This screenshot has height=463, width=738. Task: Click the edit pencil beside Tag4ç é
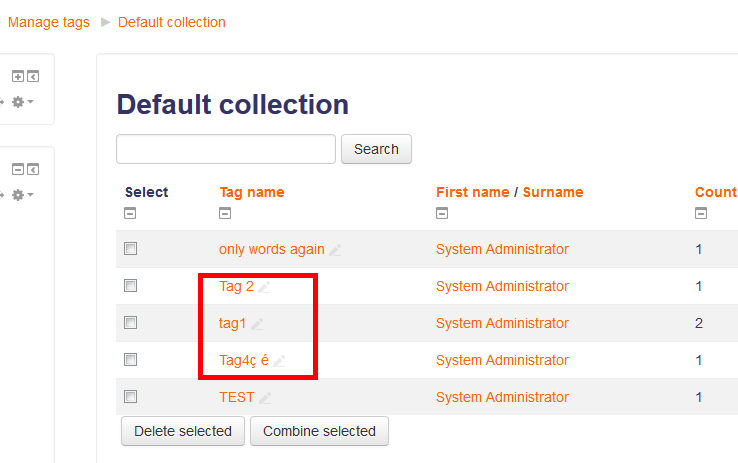pyautogui.click(x=279, y=361)
